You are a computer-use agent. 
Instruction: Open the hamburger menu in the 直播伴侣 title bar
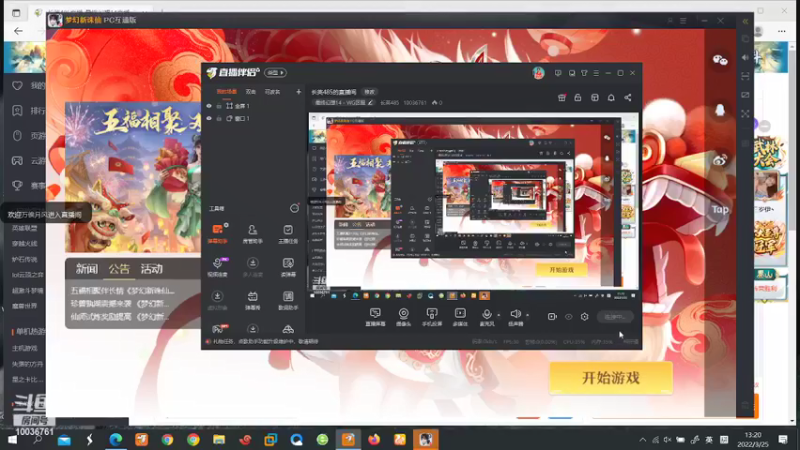(596, 73)
